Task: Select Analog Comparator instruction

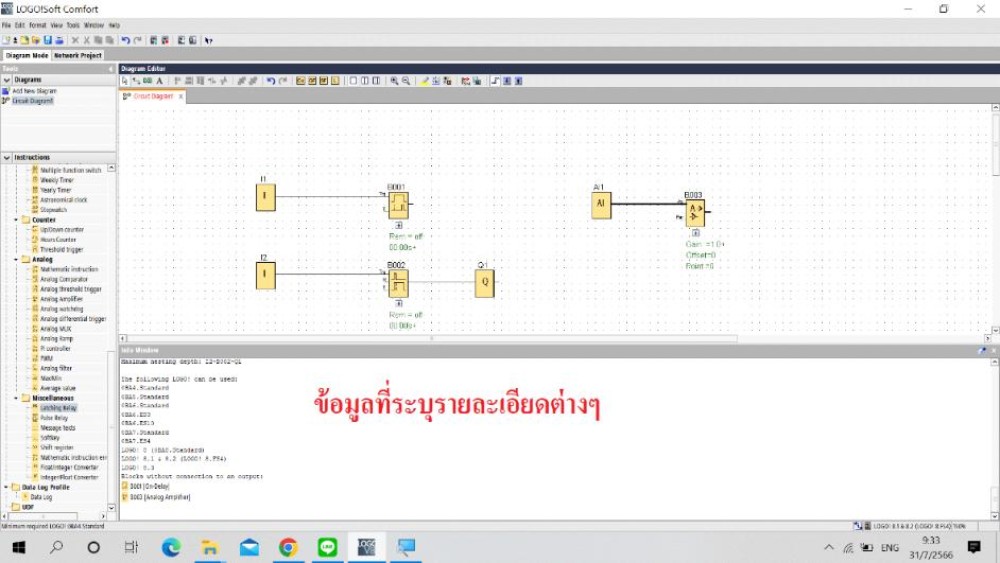Action: pyautogui.click(x=64, y=279)
